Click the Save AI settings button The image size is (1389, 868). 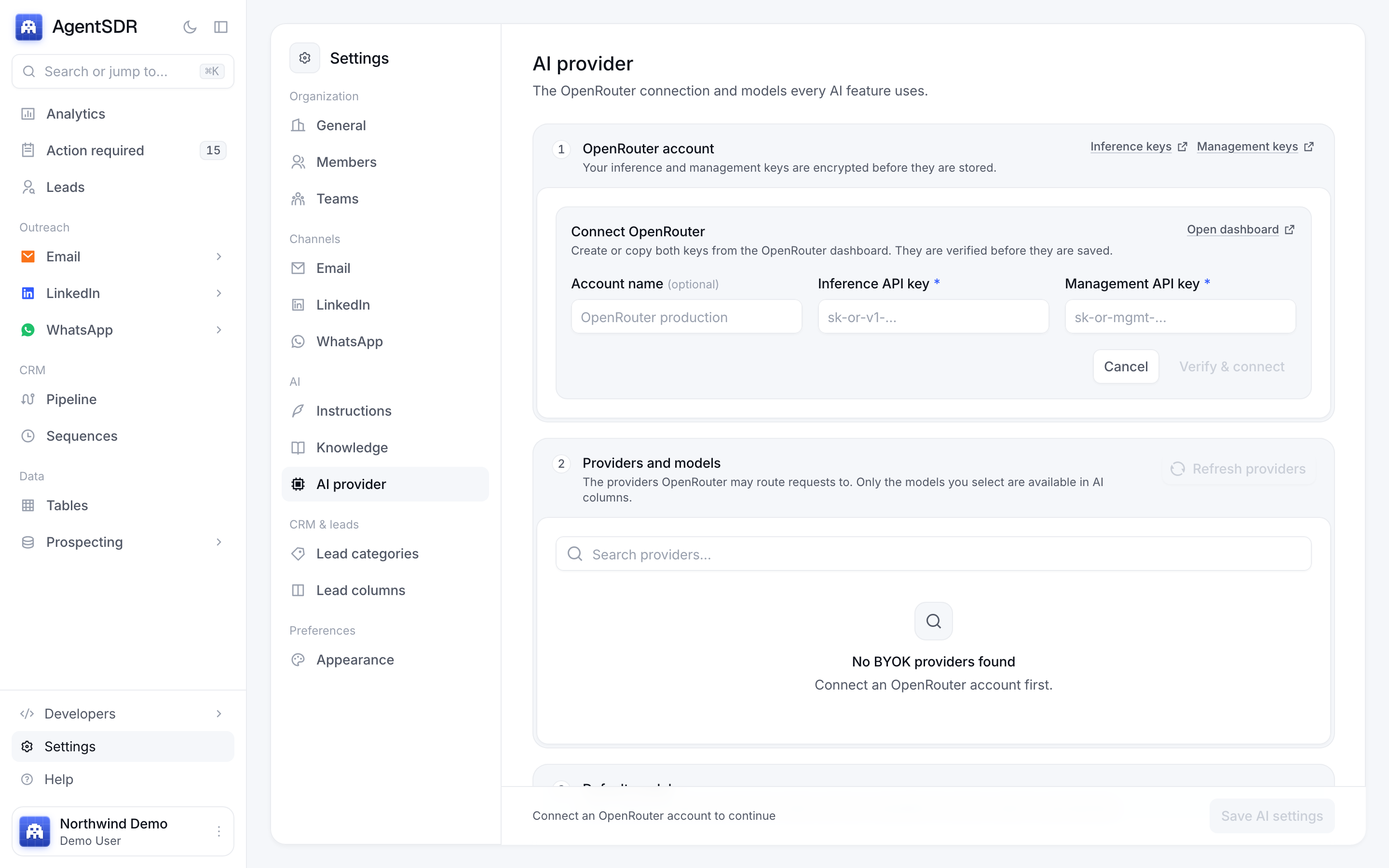(x=1272, y=816)
